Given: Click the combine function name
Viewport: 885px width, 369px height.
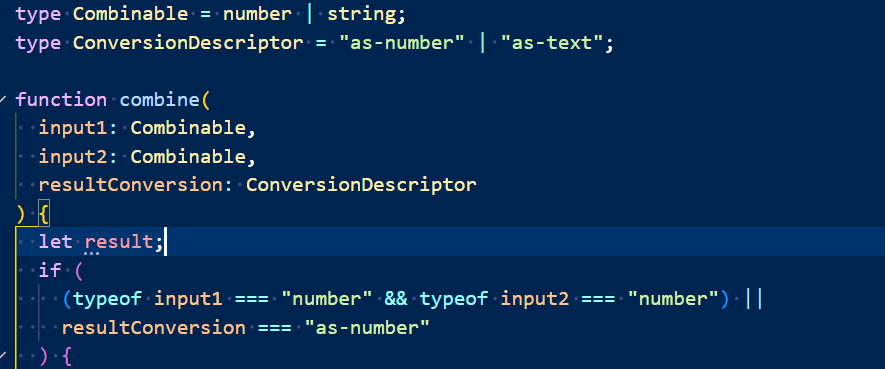Looking at the screenshot, I should click(159, 100).
